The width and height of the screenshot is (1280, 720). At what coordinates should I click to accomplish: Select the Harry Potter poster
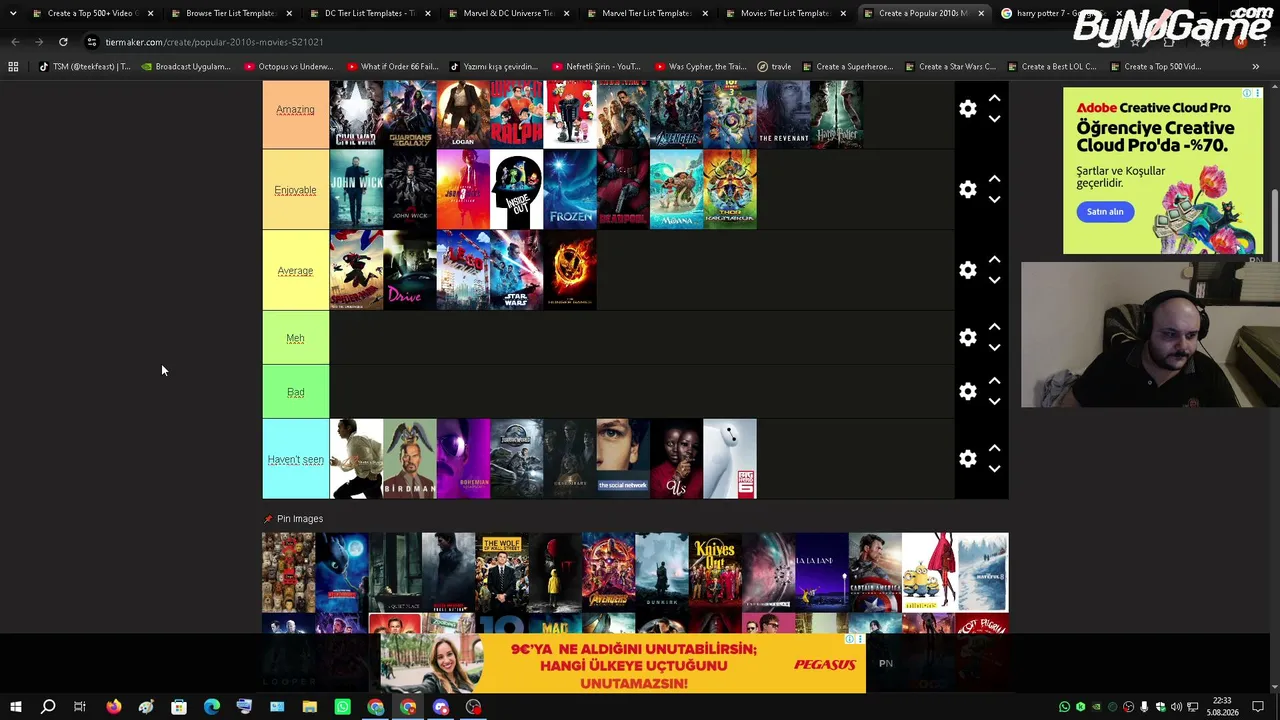pyautogui.click(x=836, y=114)
